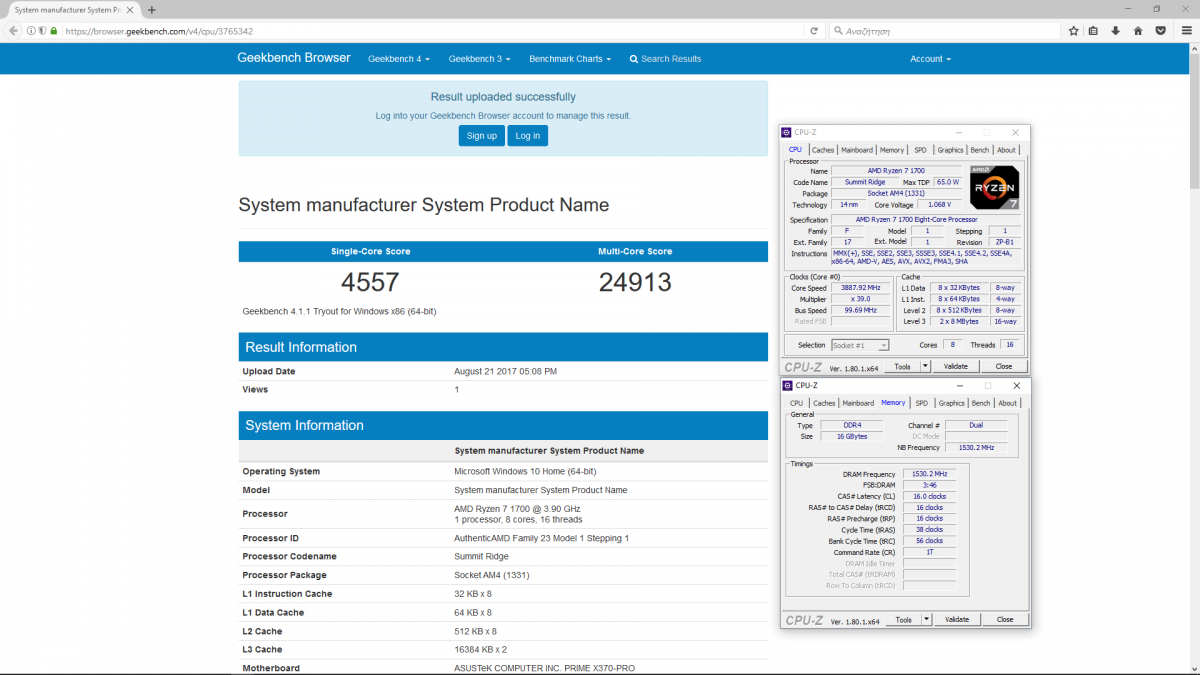Reload the page with the refresh icon
1200x675 pixels.
814,31
